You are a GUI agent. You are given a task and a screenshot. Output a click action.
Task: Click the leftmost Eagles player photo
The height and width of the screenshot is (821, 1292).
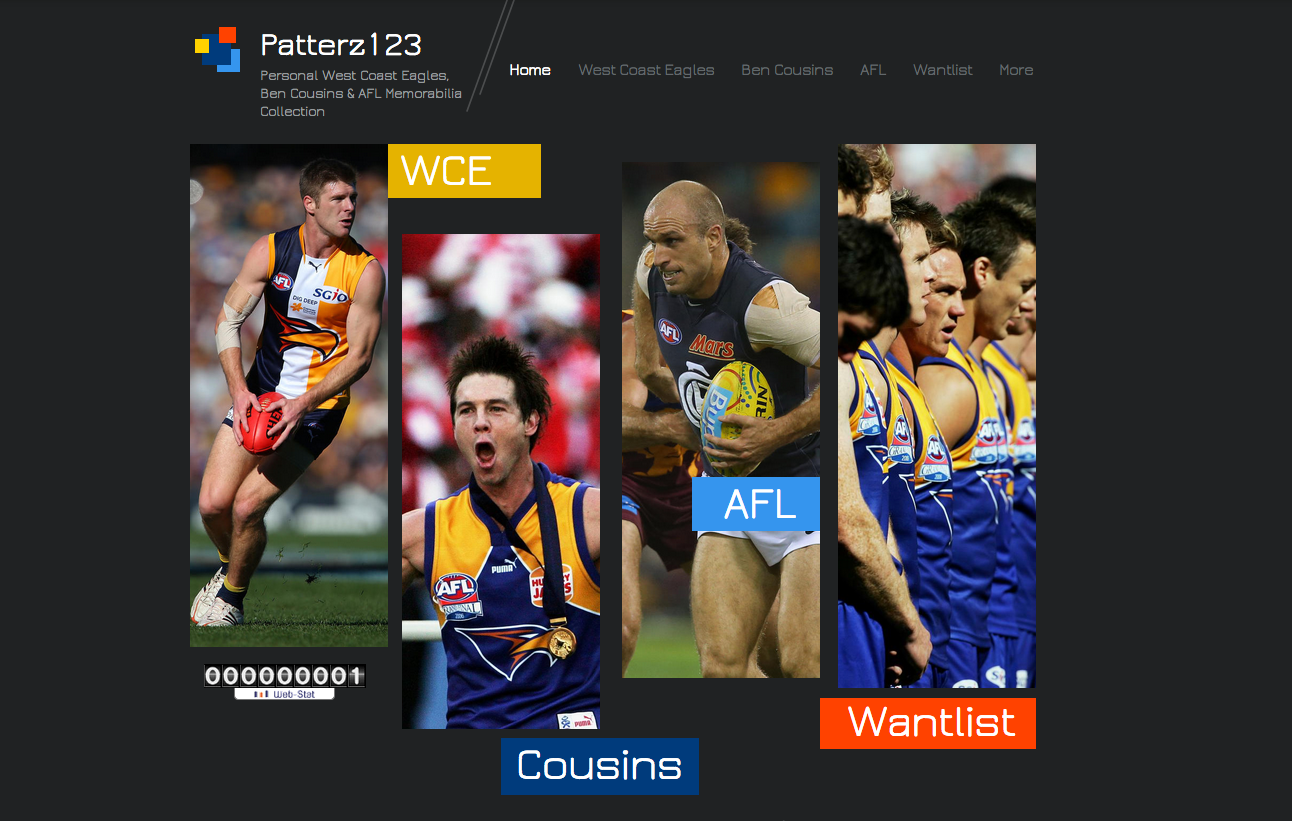[288, 395]
